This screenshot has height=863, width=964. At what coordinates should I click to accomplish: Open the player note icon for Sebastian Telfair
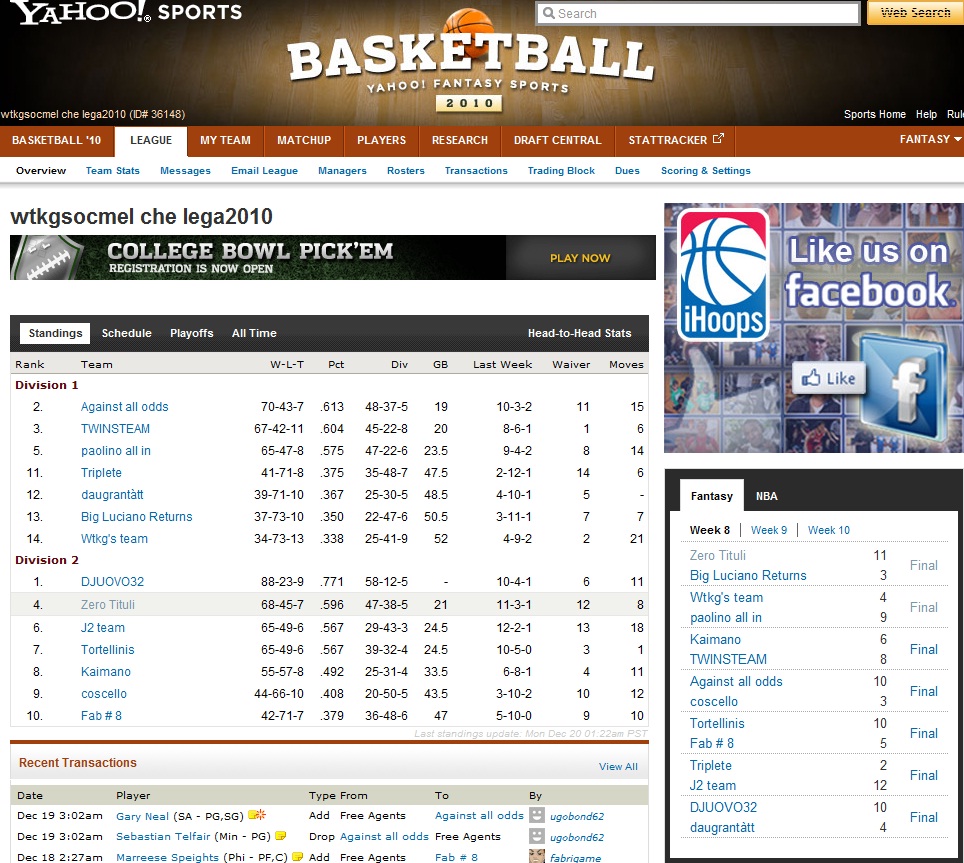pos(281,836)
